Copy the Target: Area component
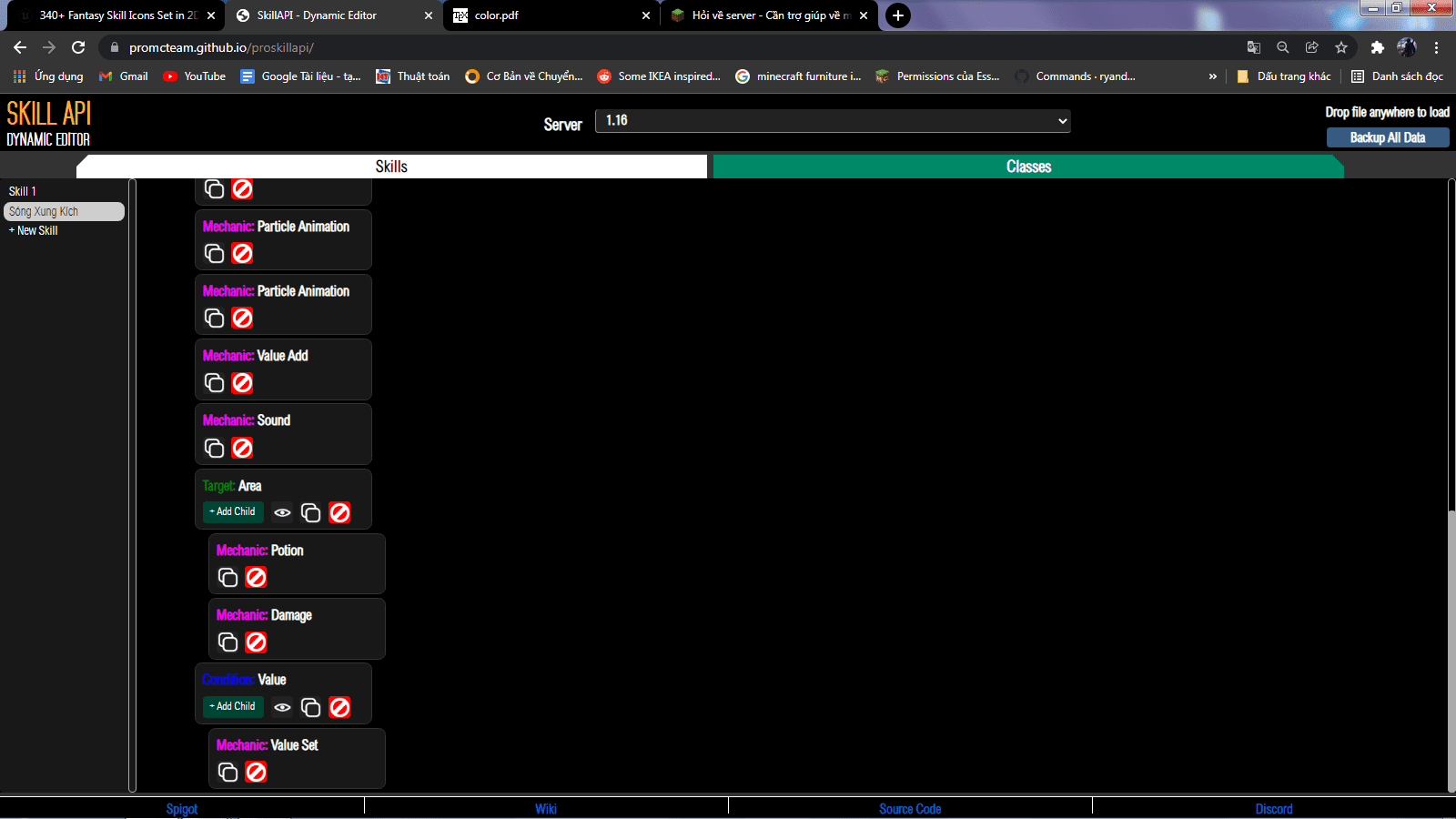Screen dimensions: 1456x819 click(x=311, y=513)
